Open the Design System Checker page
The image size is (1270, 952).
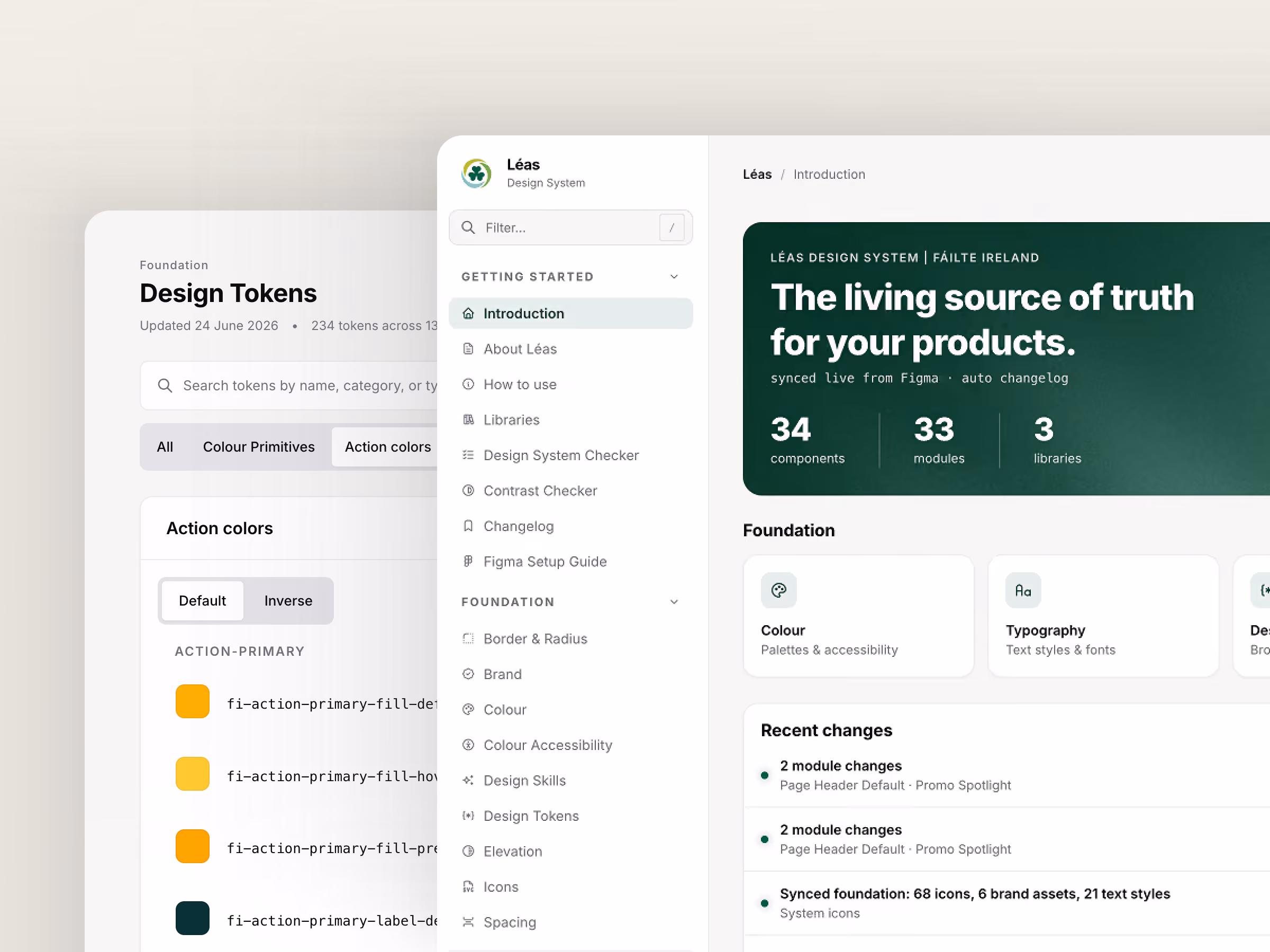click(570, 455)
